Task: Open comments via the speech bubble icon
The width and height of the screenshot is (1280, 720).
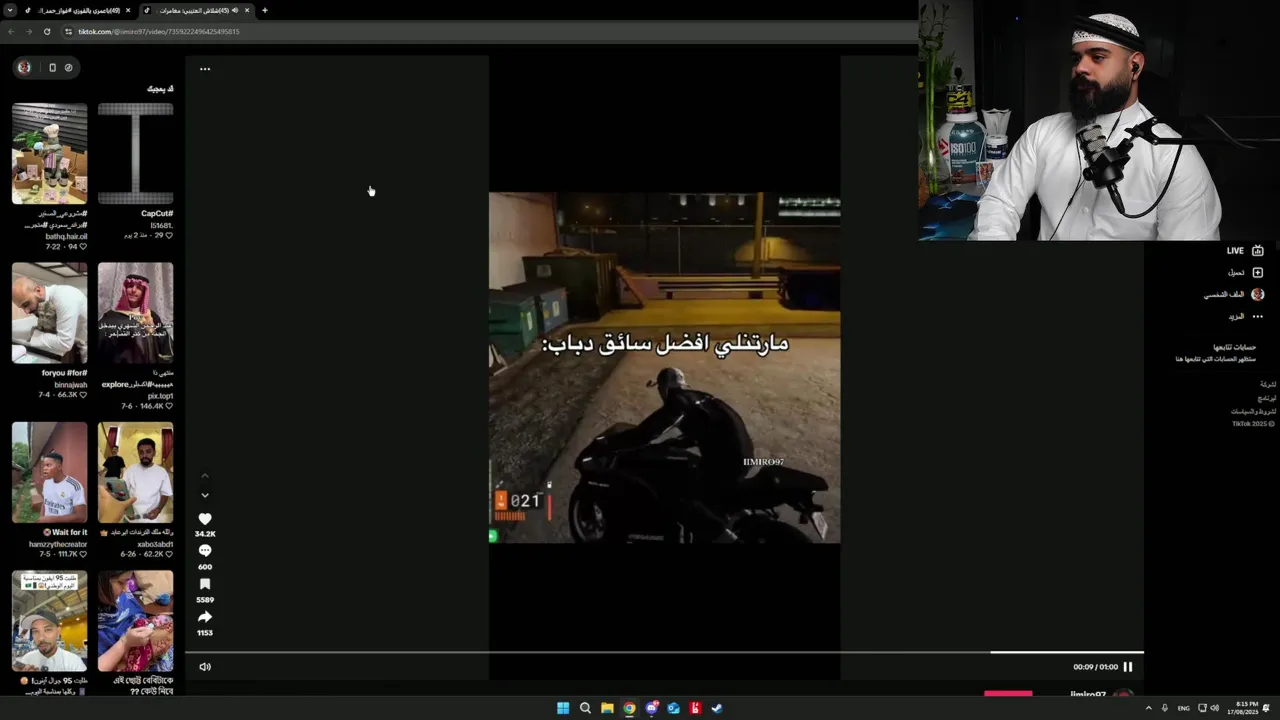Action: point(205,551)
